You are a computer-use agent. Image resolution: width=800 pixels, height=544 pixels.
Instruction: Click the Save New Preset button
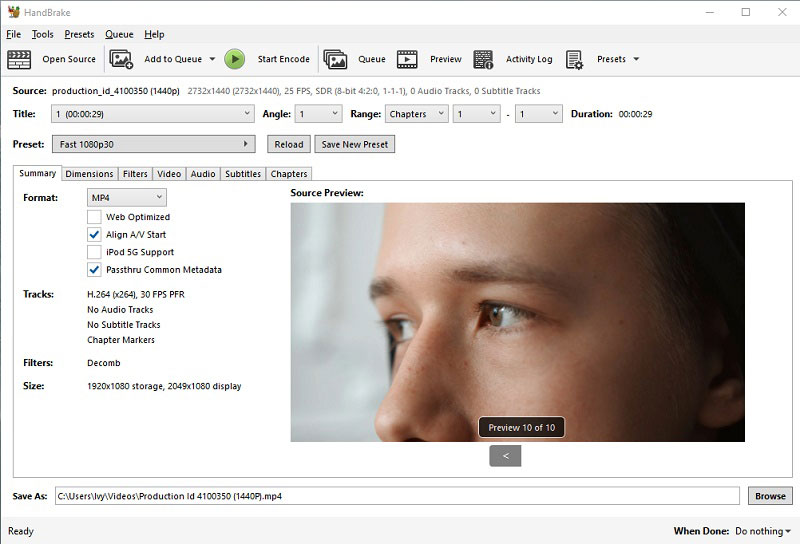pos(355,144)
